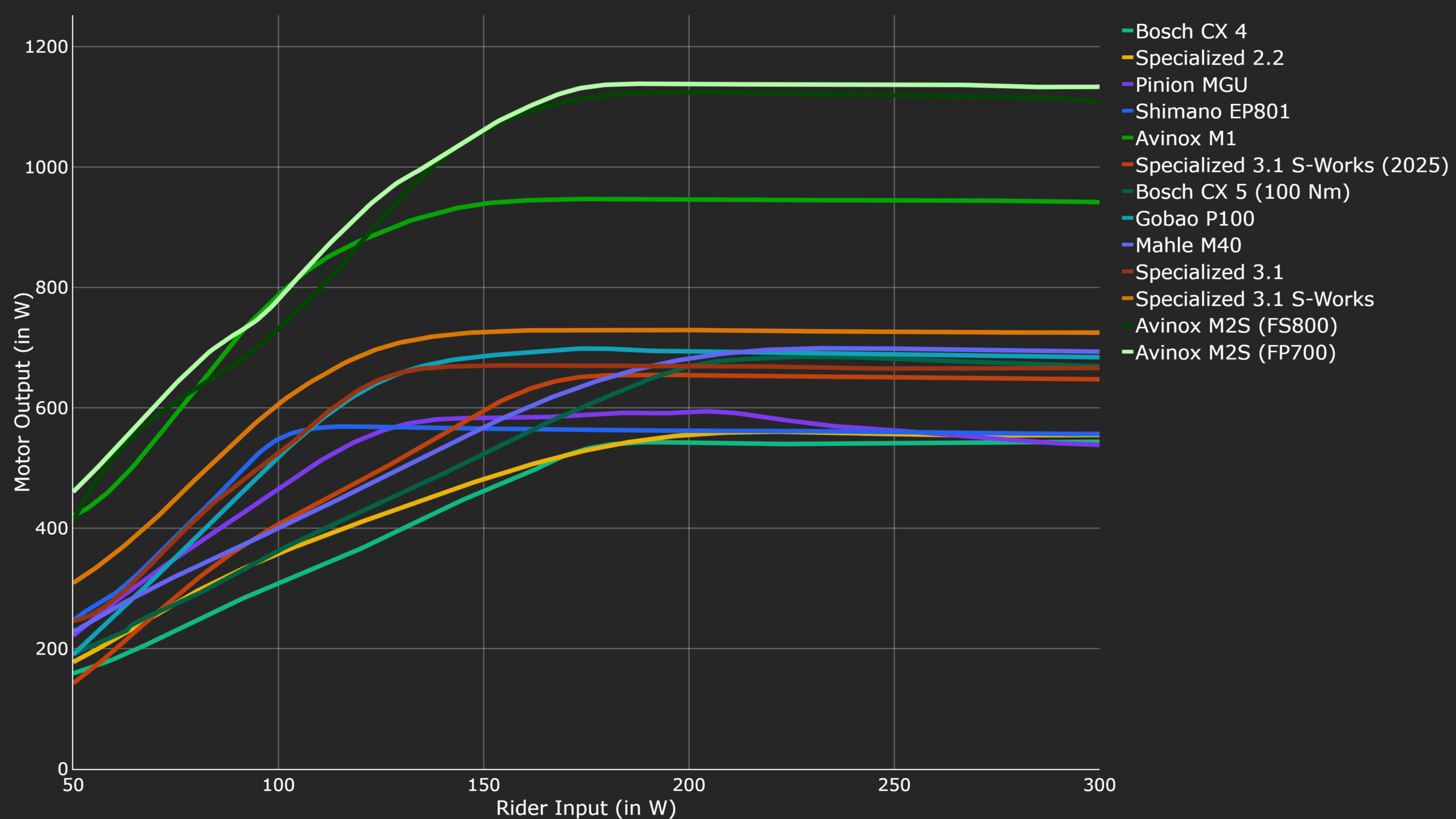Click the Bosch CX 5 (100 Nm) legend item
1456x819 pixels.
(1242, 192)
